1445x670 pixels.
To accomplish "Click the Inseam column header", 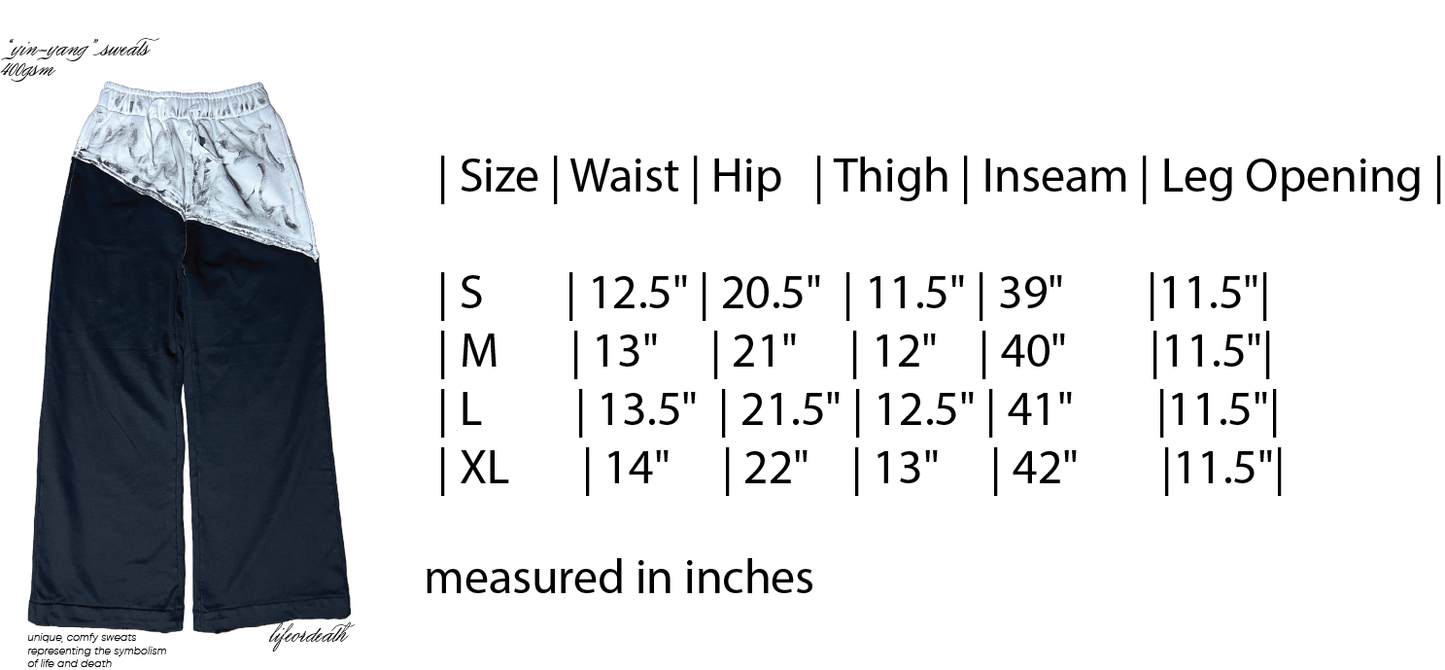I will pos(1055,177).
